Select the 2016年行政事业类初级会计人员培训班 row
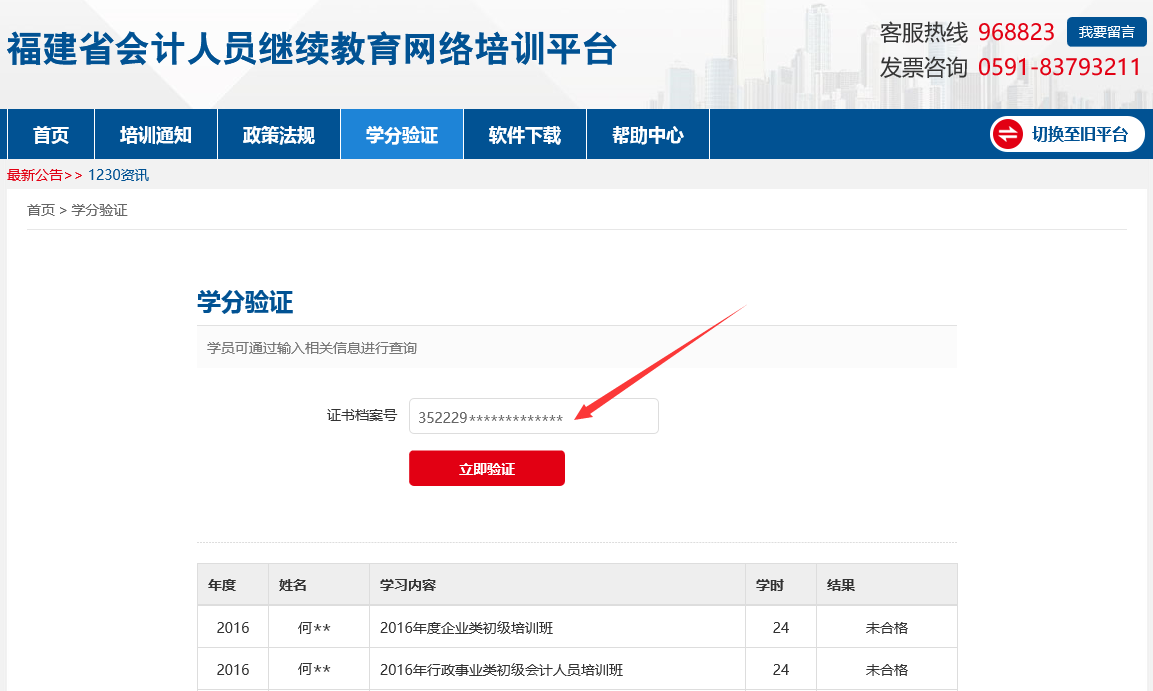1153x691 pixels. point(501,670)
